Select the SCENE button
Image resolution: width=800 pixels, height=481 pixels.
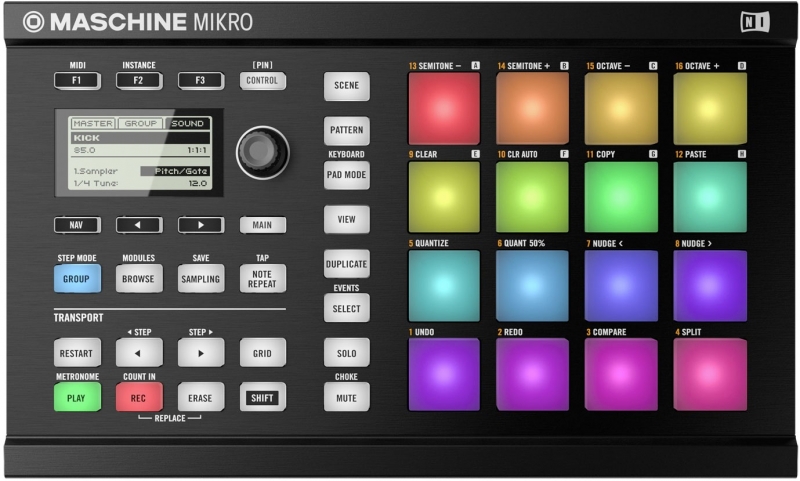346,86
